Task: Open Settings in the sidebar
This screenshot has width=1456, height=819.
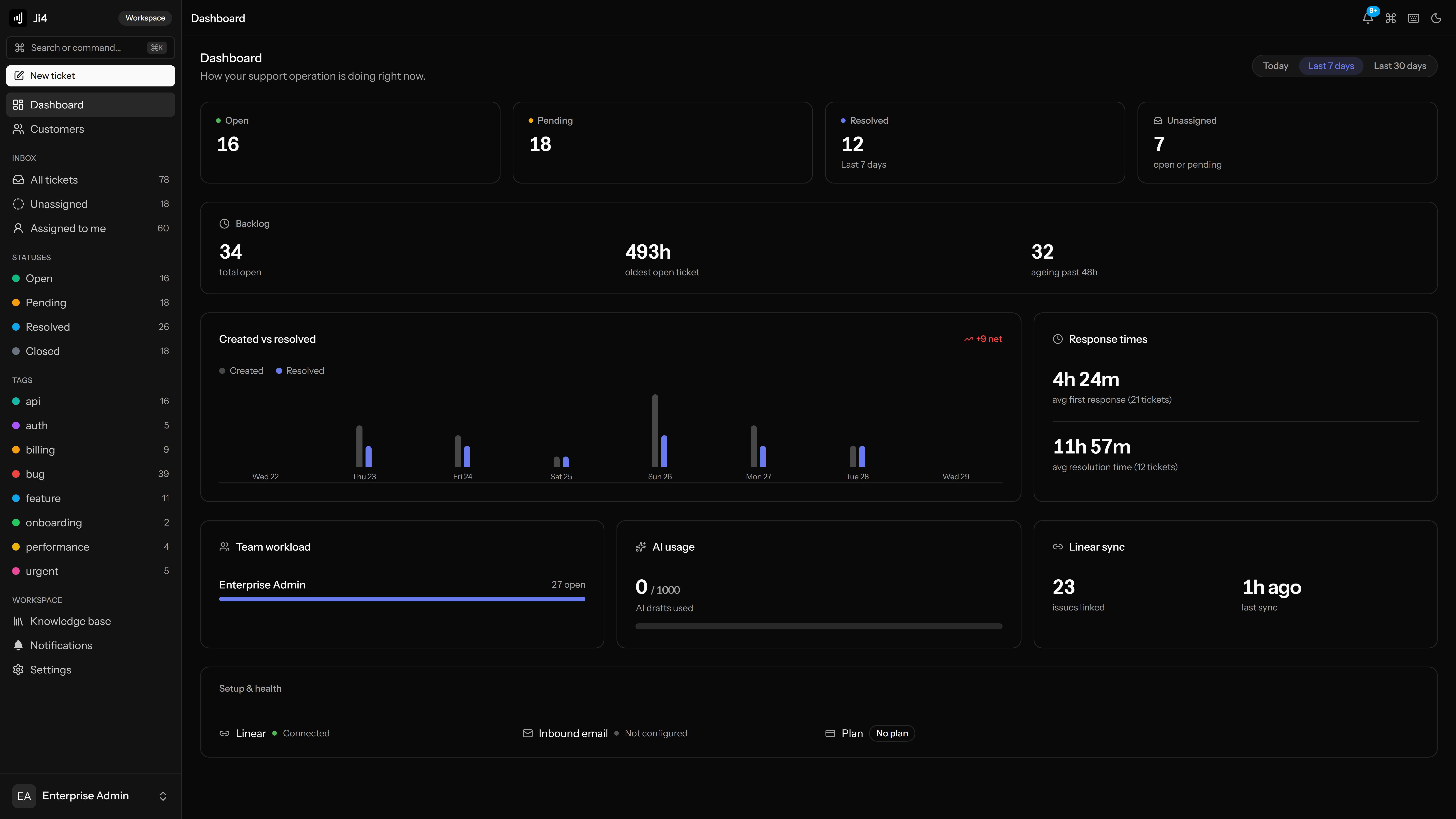Action: (90, 670)
